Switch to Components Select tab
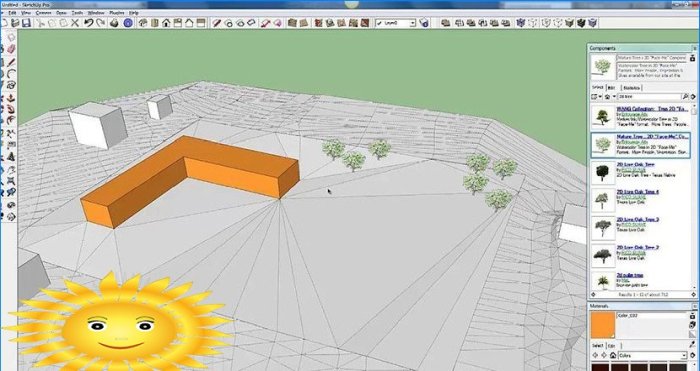This screenshot has height=371, width=700. tap(597, 88)
